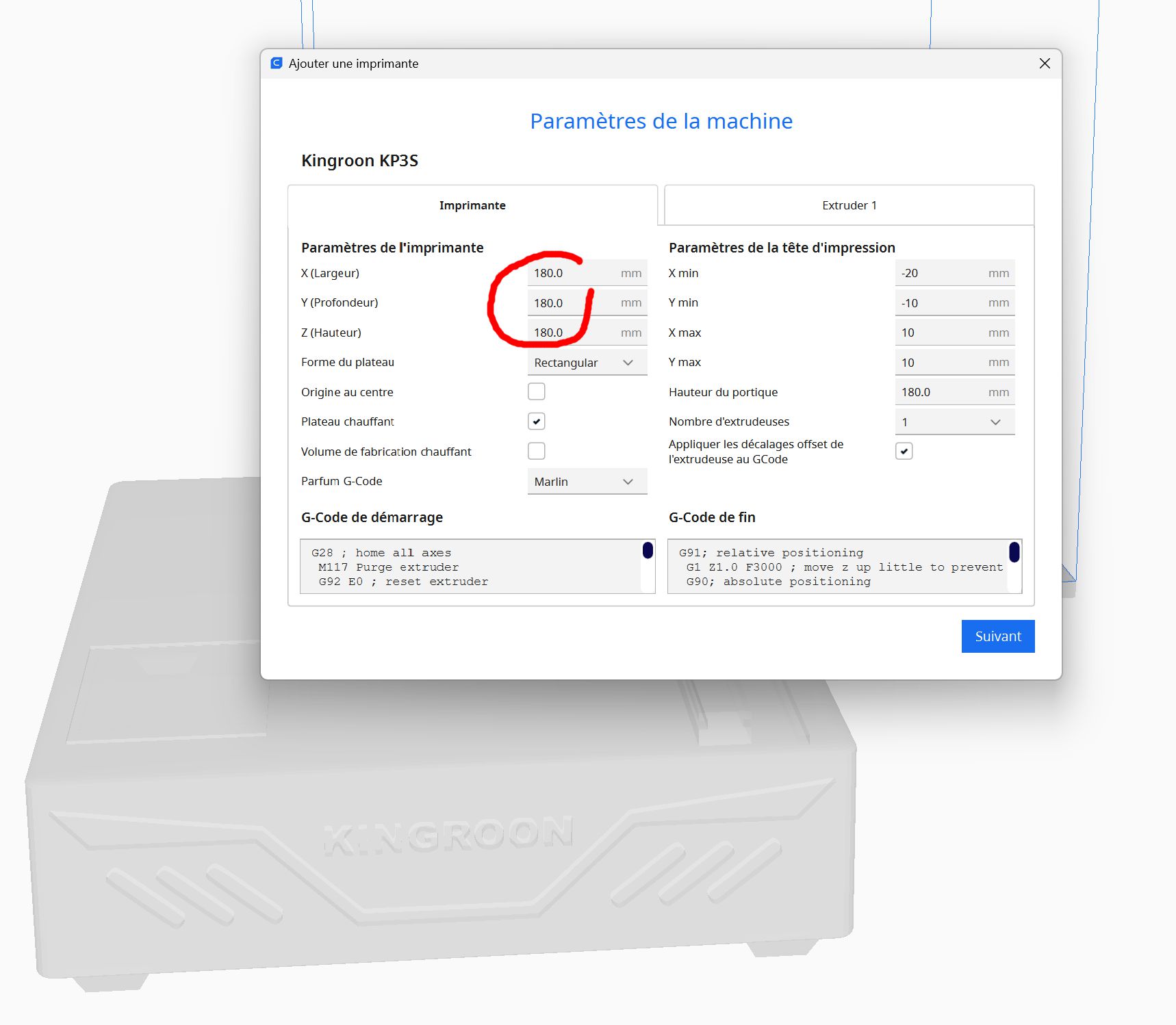
Task: Click the Cura logo icon in the title bar
Action: pyautogui.click(x=277, y=63)
